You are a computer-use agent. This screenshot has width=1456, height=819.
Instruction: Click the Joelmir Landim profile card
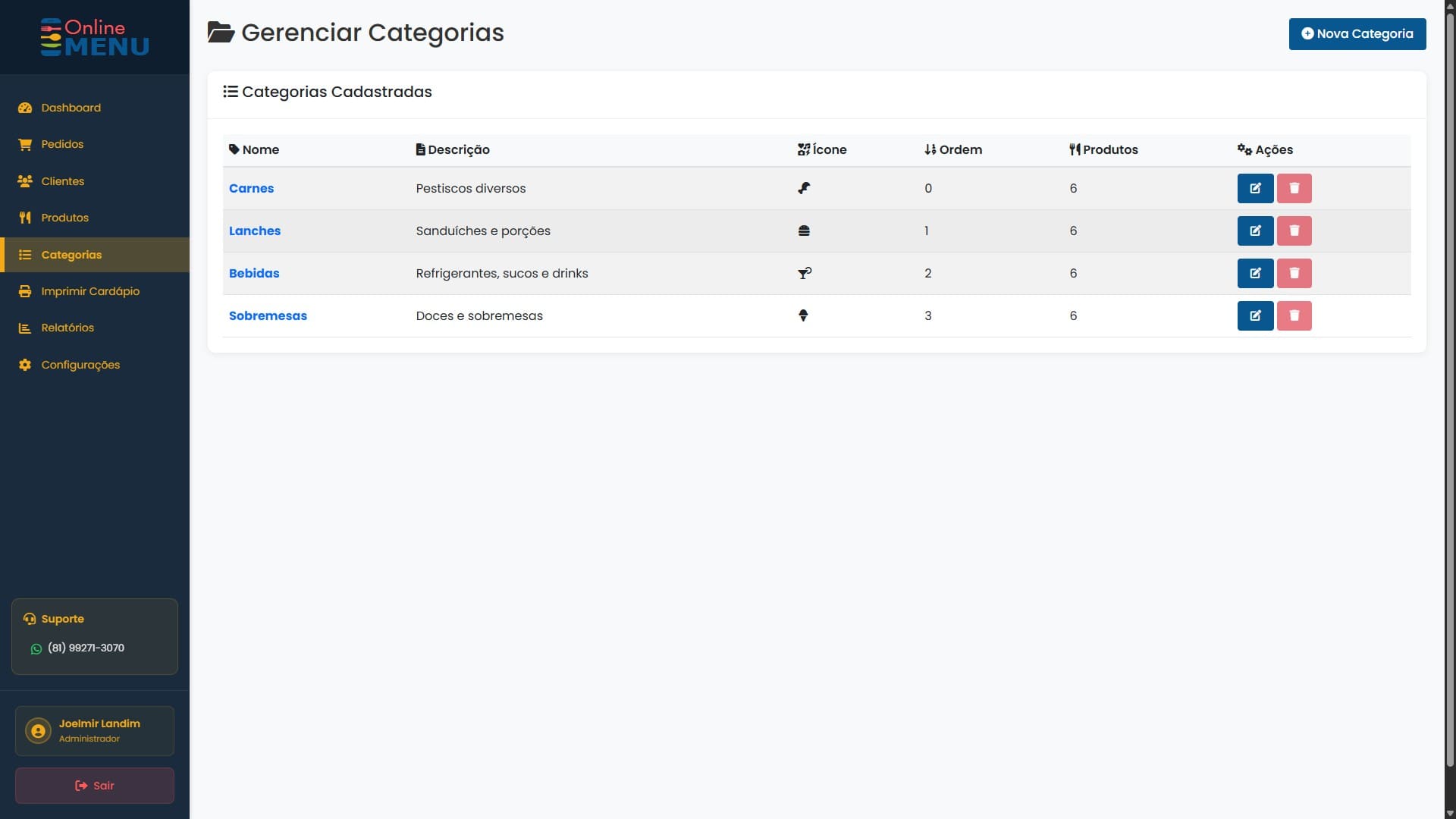tap(94, 730)
